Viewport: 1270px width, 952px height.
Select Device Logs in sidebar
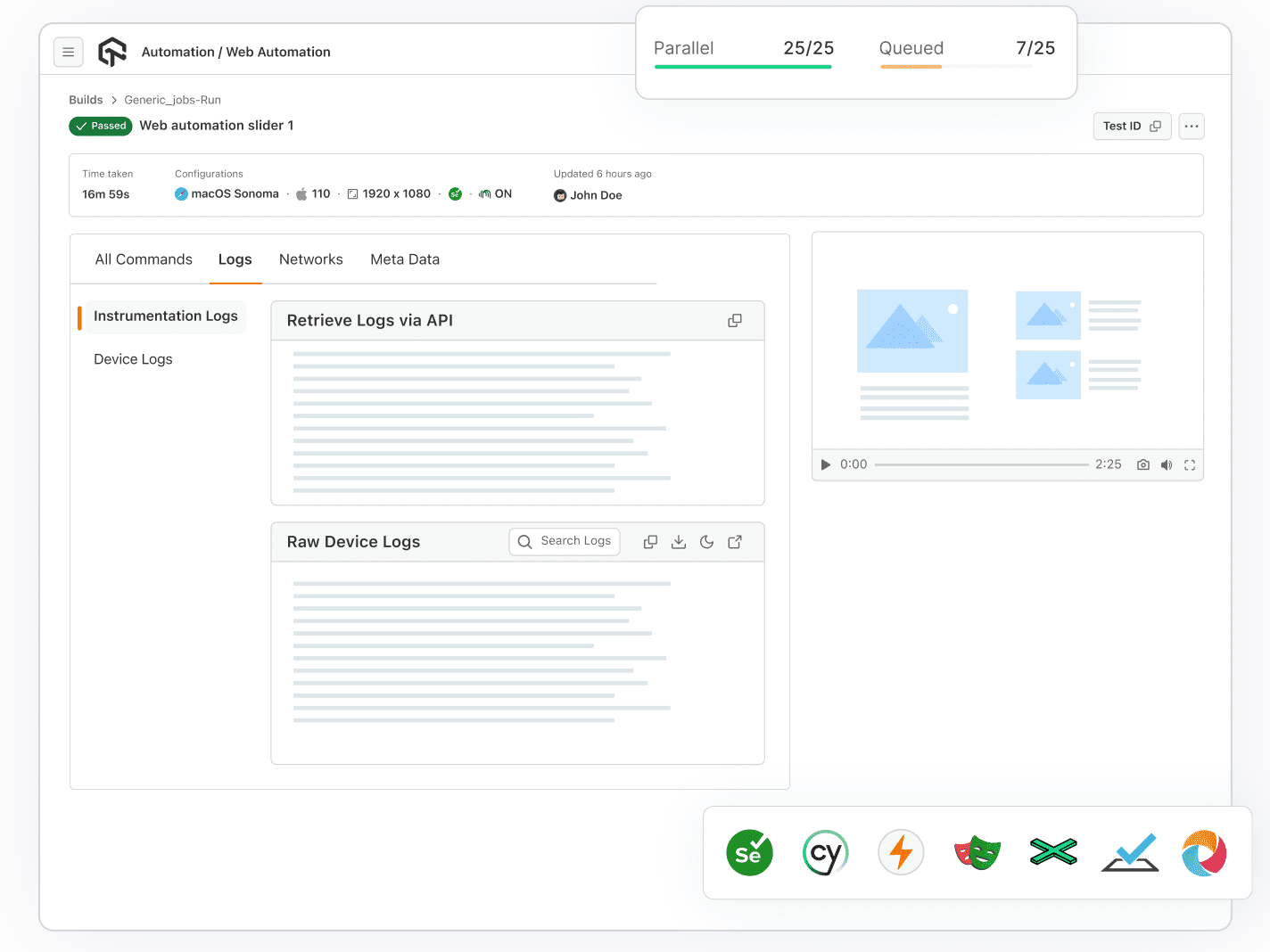tap(133, 359)
